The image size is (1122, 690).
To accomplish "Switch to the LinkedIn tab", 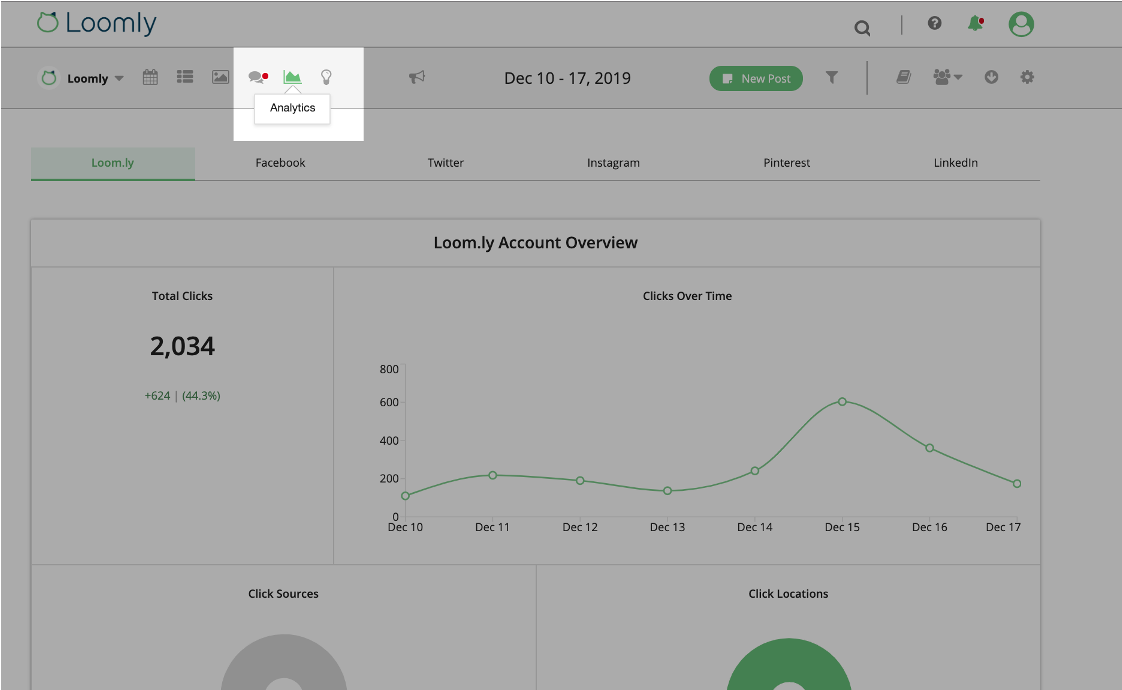I will coord(955,163).
